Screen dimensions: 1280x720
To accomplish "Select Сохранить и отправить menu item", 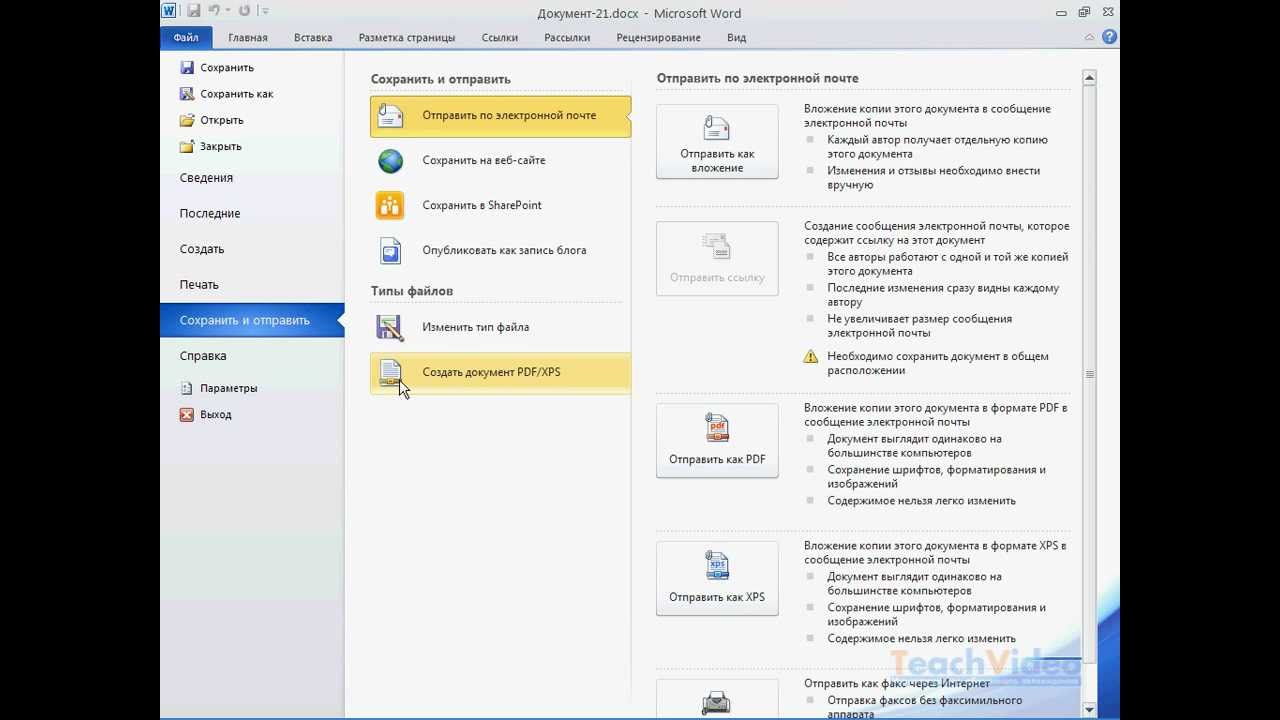I will point(252,320).
